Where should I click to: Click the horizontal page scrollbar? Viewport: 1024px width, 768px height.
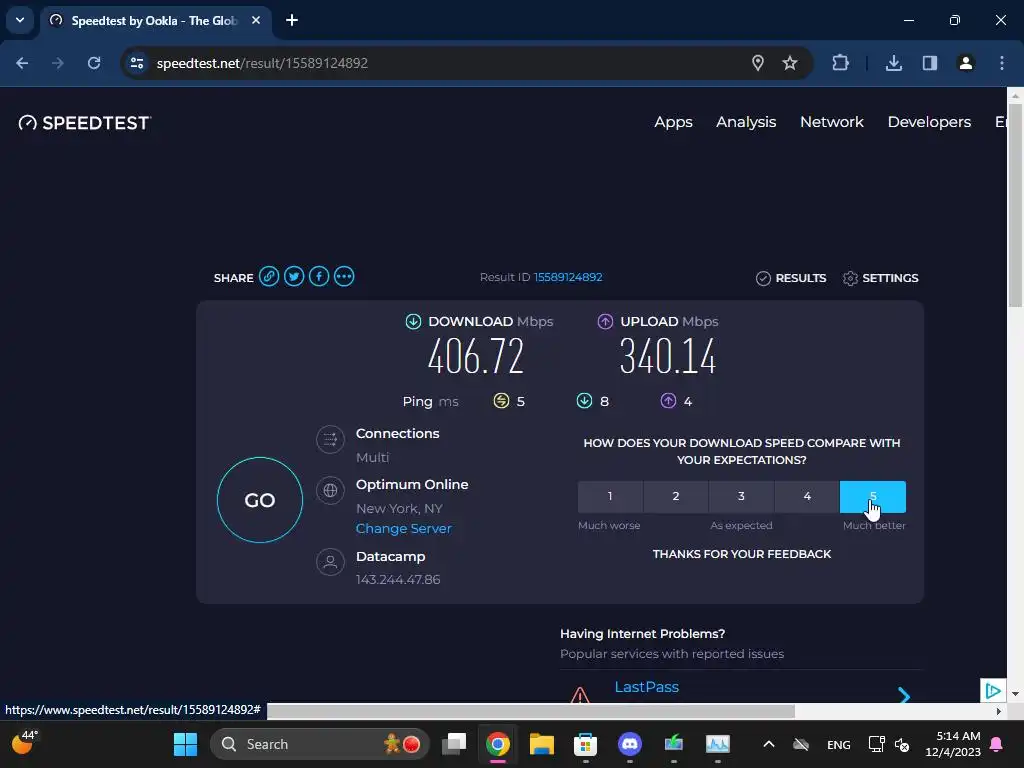click(x=530, y=711)
